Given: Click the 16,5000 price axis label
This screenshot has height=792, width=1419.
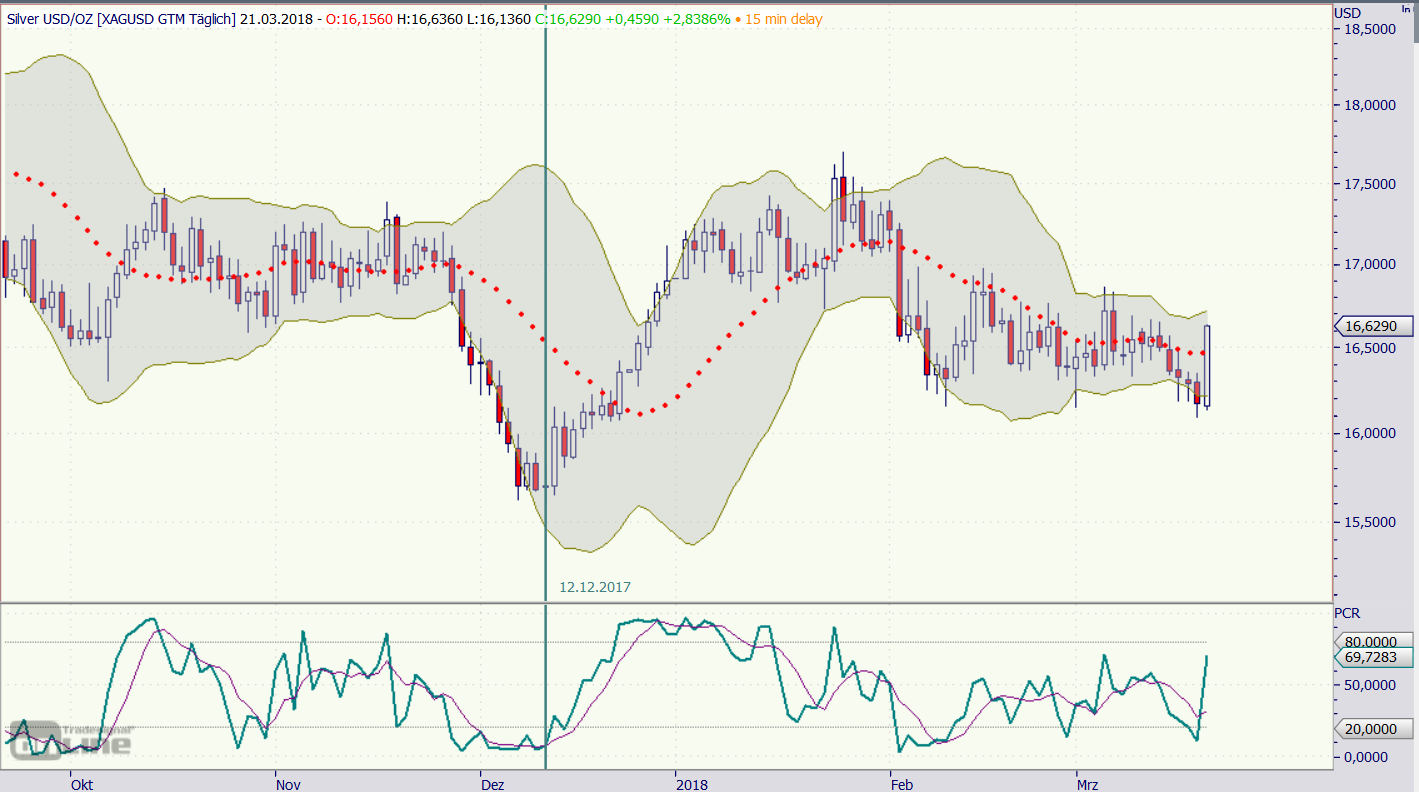Looking at the screenshot, I should click(x=1369, y=348).
